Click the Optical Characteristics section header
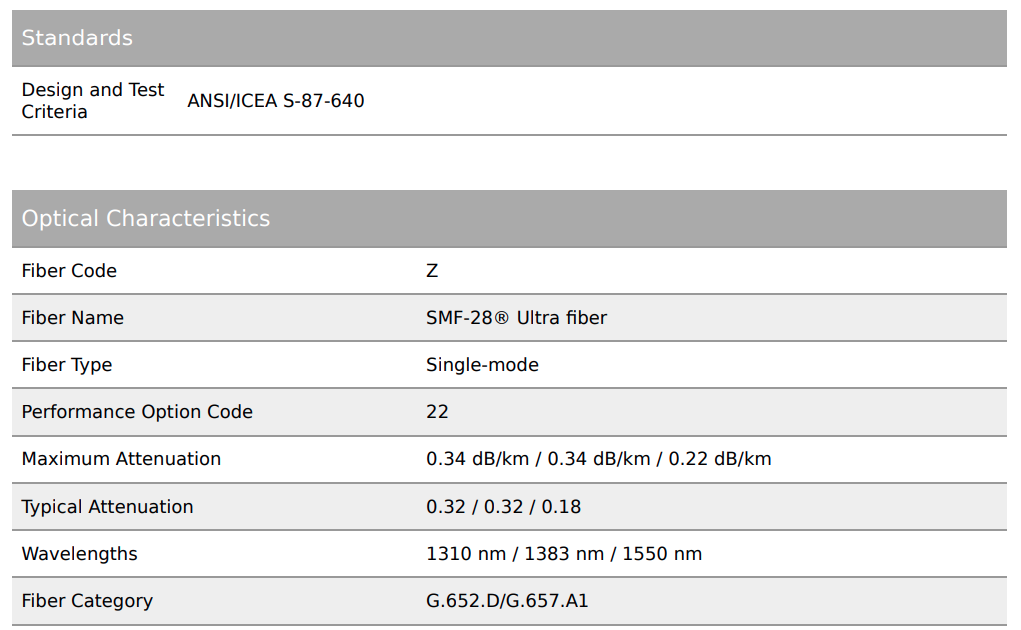1021x630 pixels. click(146, 218)
